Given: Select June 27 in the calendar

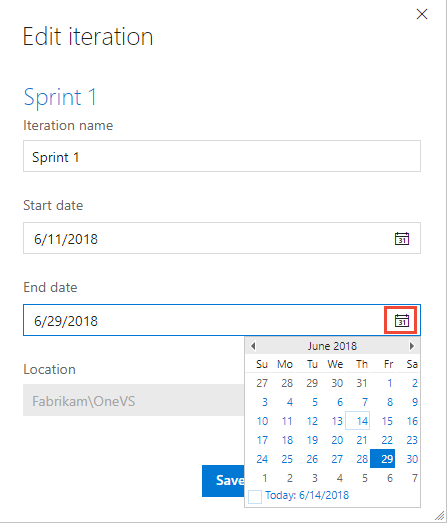Looking at the screenshot, I should tap(337, 459).
